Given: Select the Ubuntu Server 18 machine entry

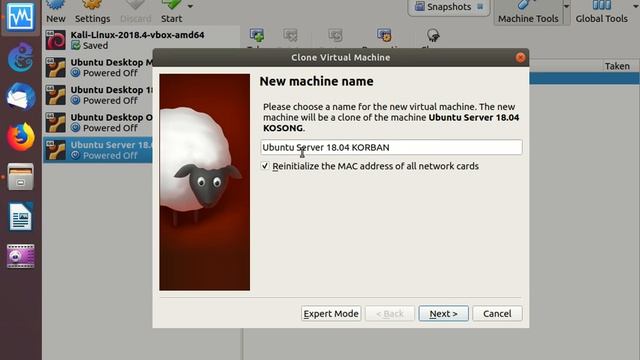Looking at the screenshot, I should (x=98, y=150).
